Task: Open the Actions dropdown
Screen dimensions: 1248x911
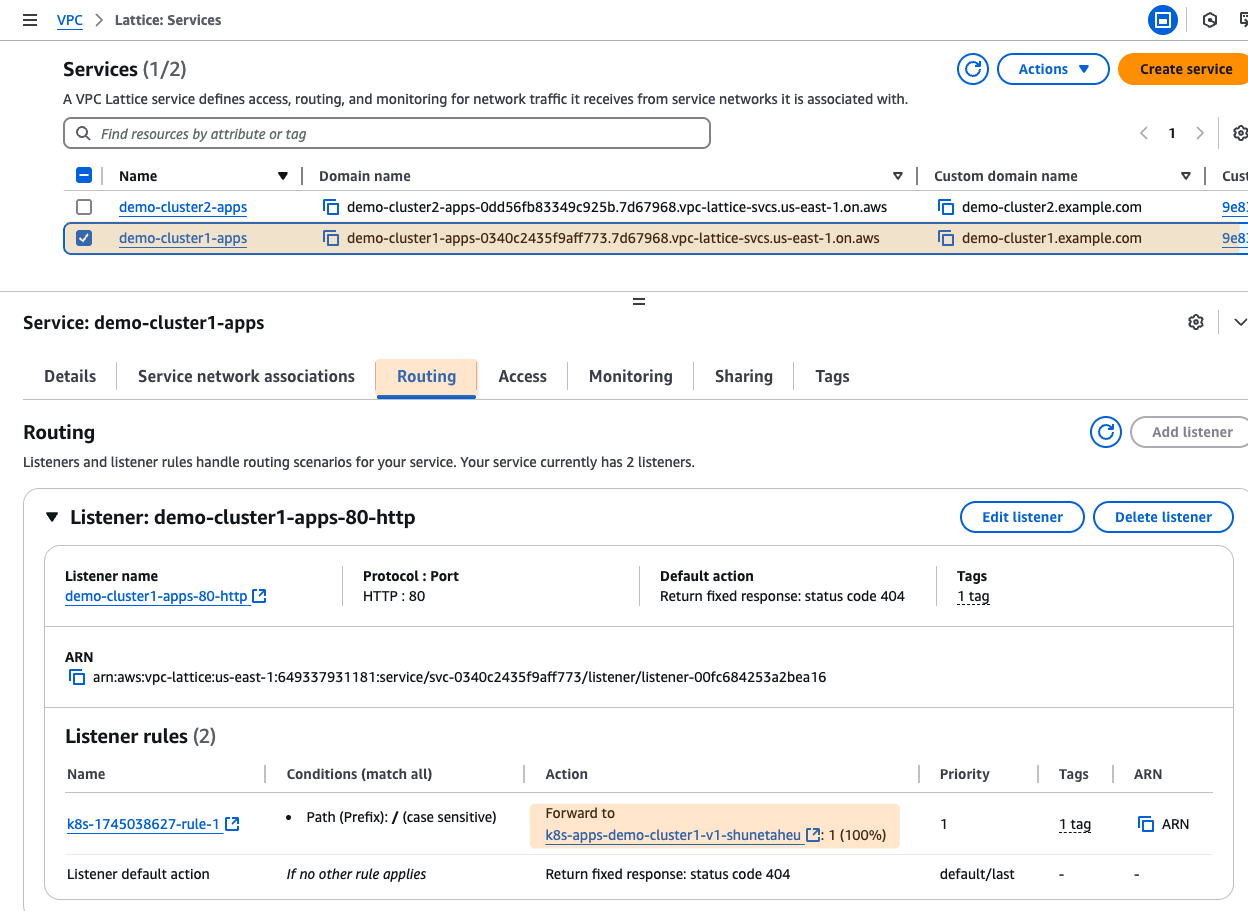Action: coord(1053,69)
